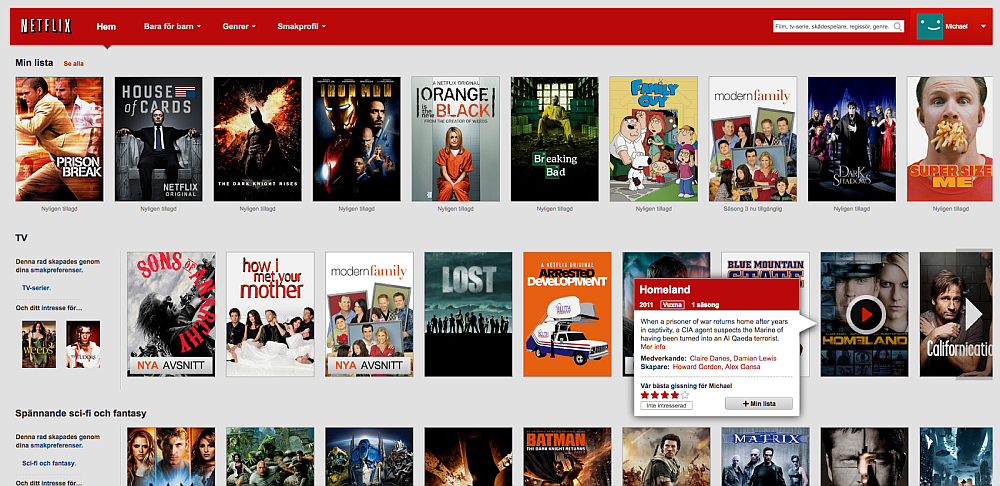Select the House of Cards poster
The image size is (1000, 486).
point(159,139)
